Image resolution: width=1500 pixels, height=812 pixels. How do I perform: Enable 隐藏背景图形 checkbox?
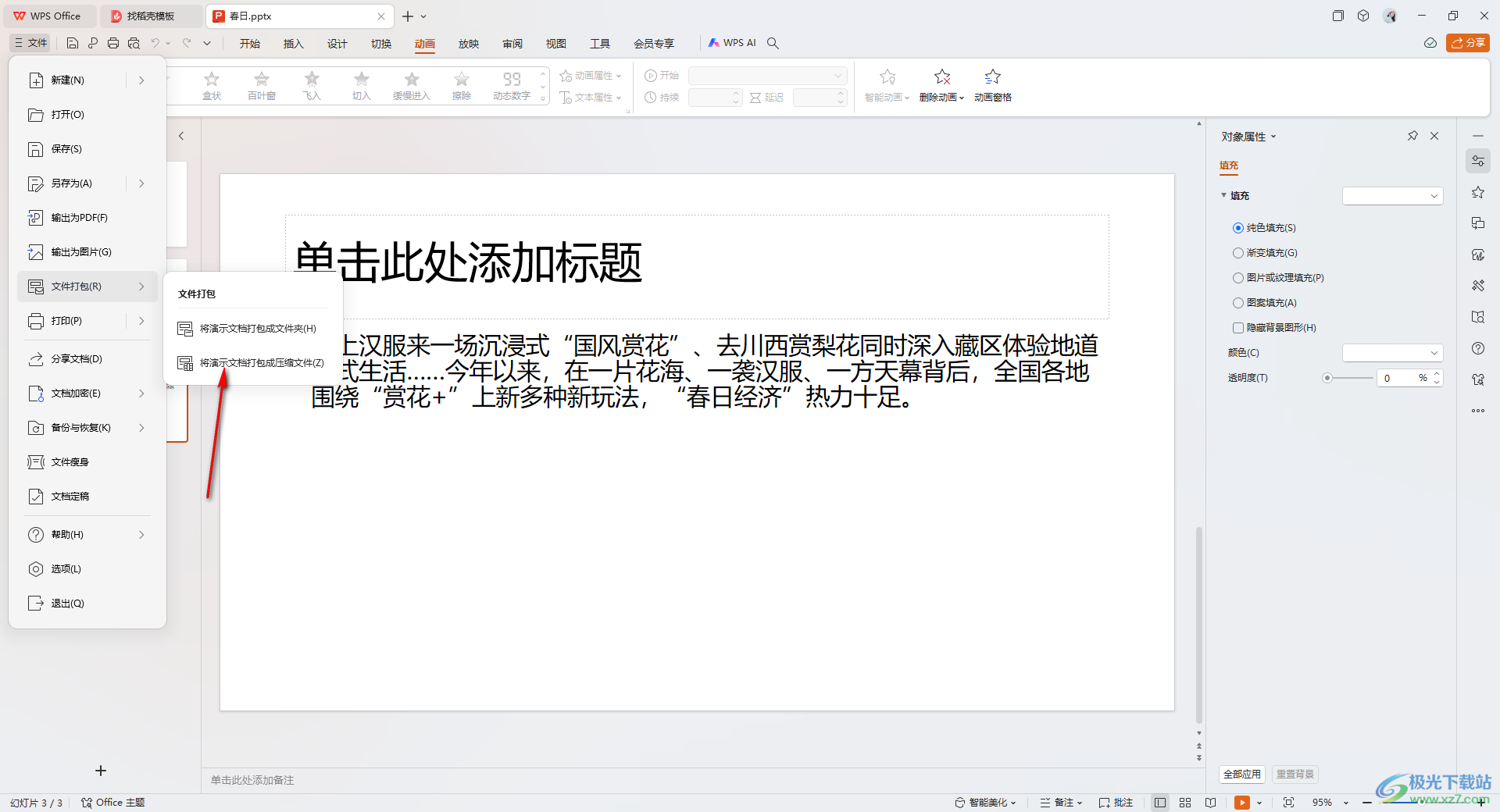click(x=1238, y=328)
